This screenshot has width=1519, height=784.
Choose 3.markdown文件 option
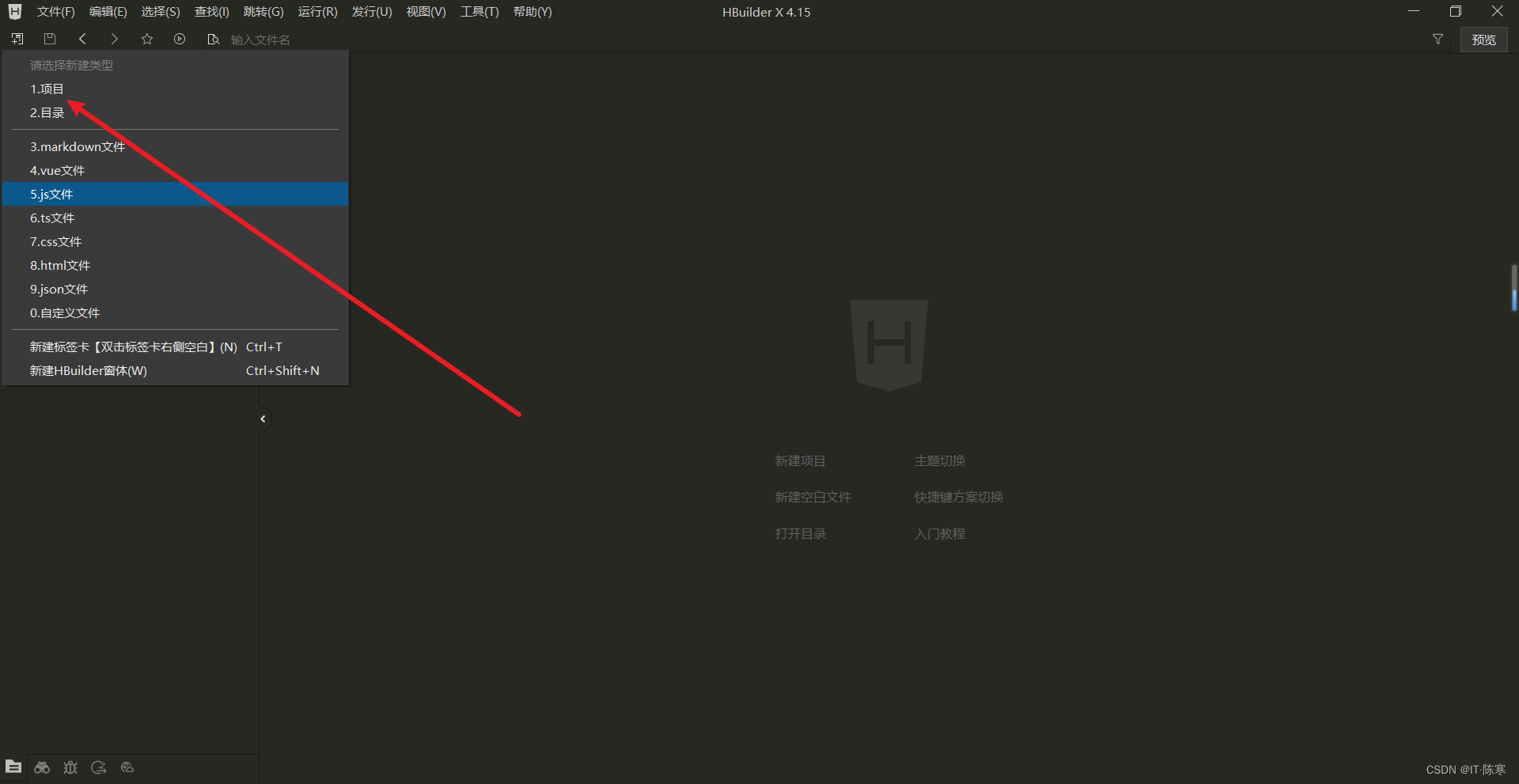point(175,146)
